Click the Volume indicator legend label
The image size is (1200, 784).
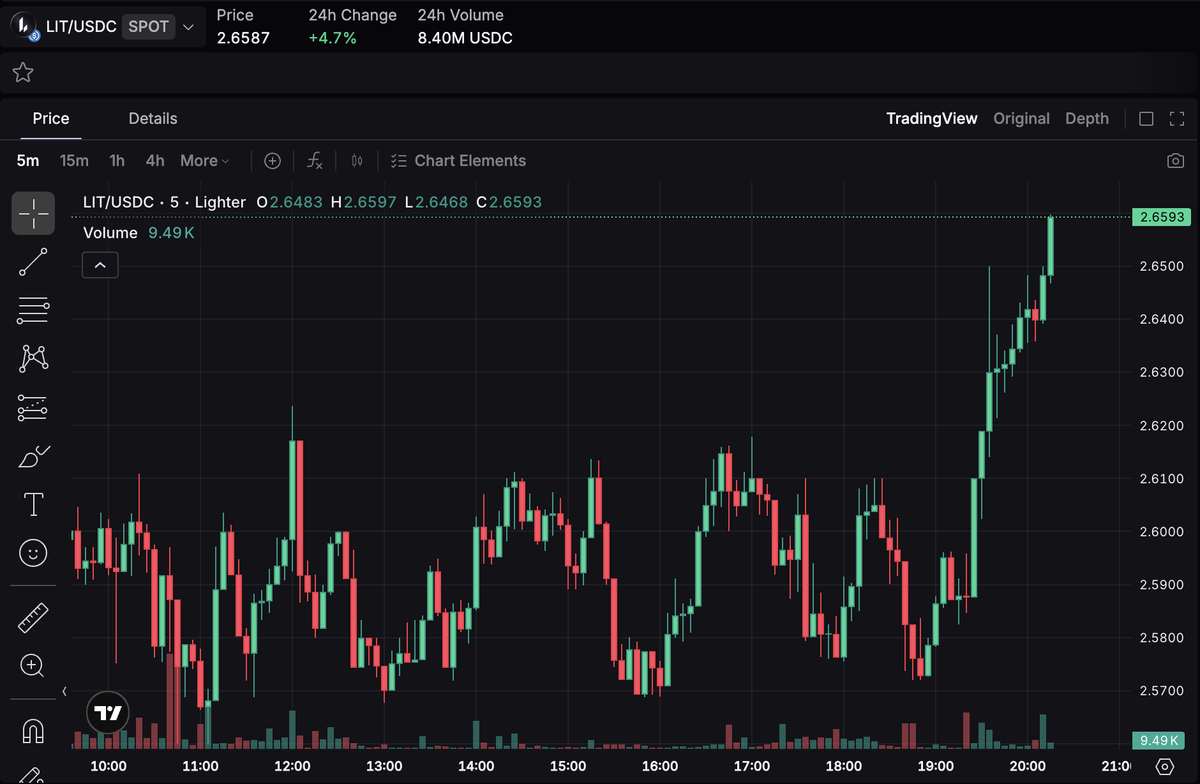point(110,233)
